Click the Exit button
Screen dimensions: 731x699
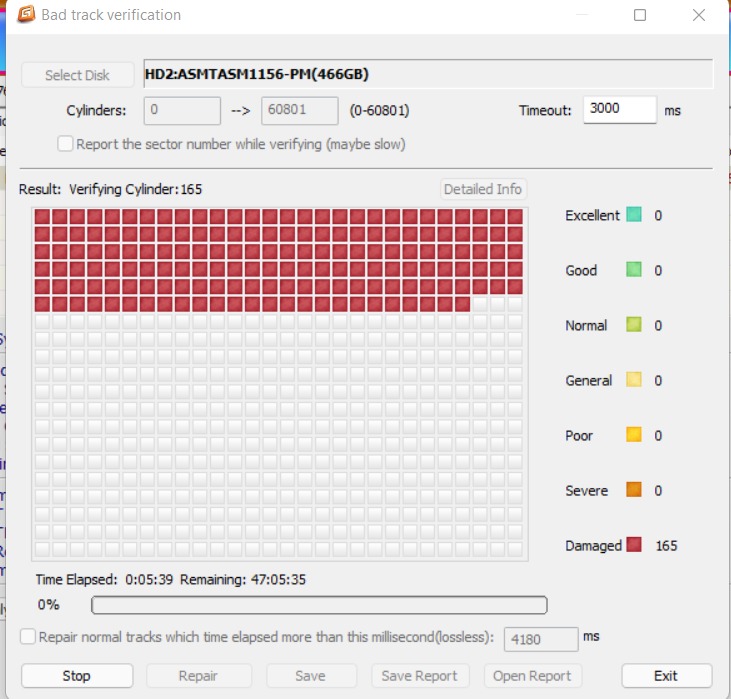tap(666, 676)
